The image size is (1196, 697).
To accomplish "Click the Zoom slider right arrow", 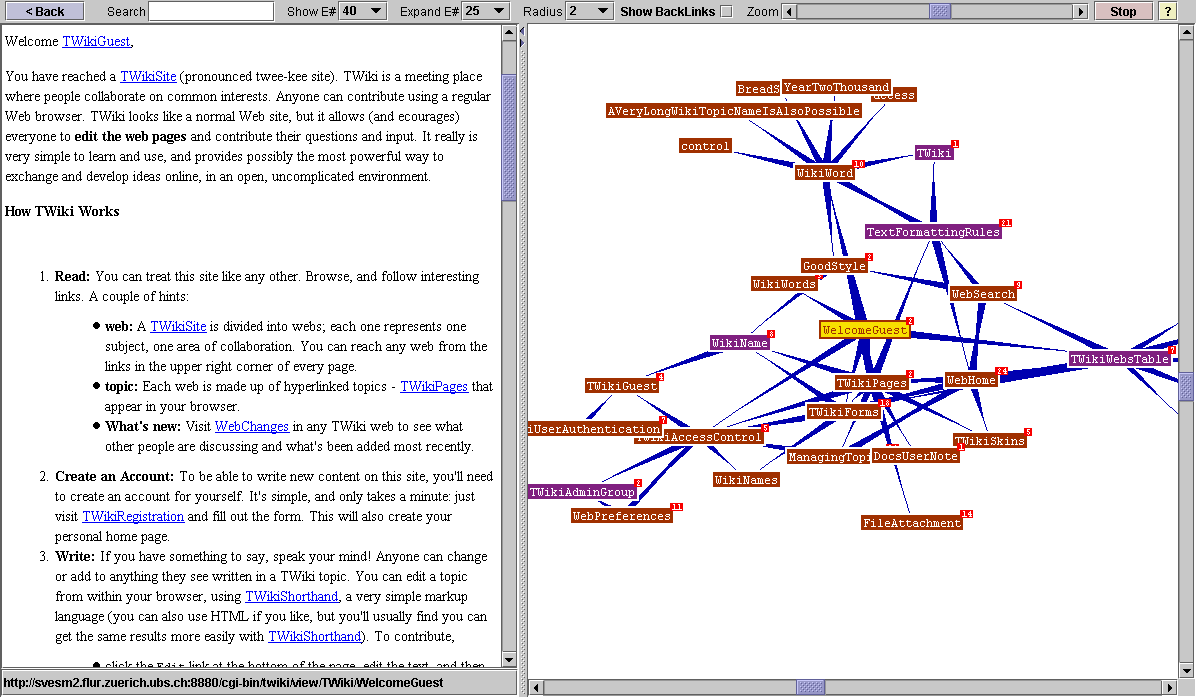I will (x=1080, y=12).
